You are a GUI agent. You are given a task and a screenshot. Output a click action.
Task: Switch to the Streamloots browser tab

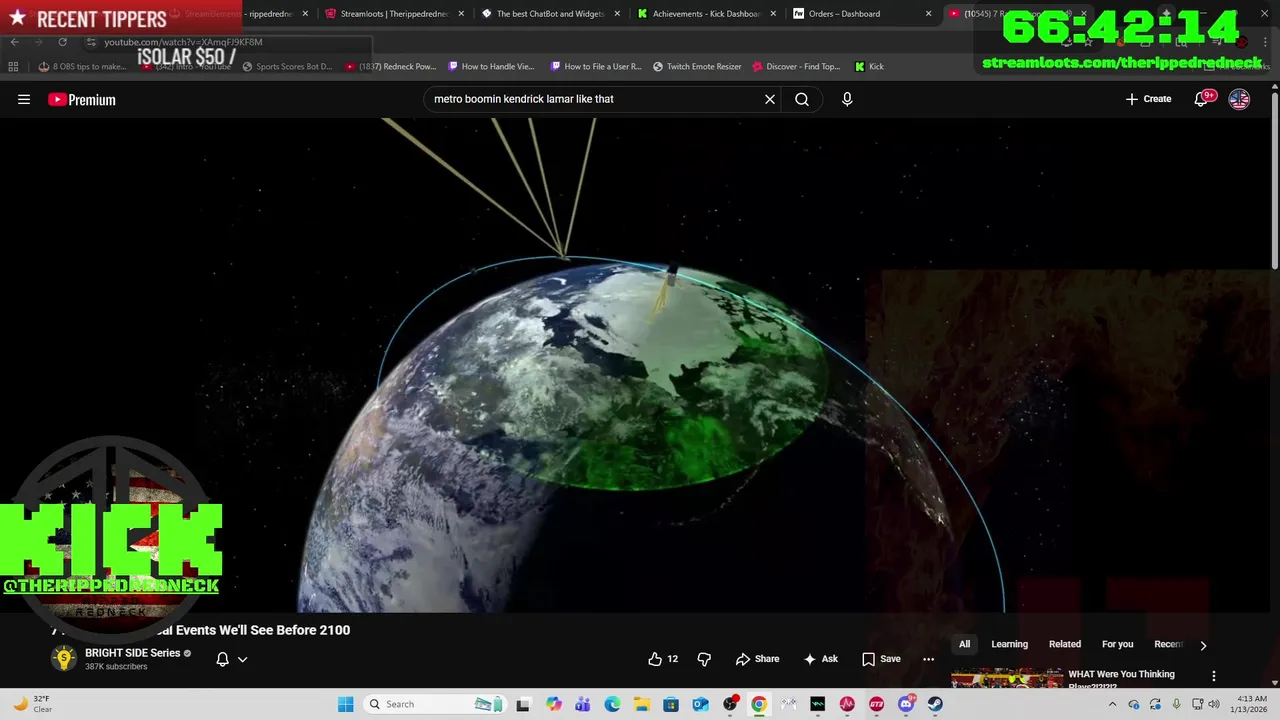[x=393, y=14]
